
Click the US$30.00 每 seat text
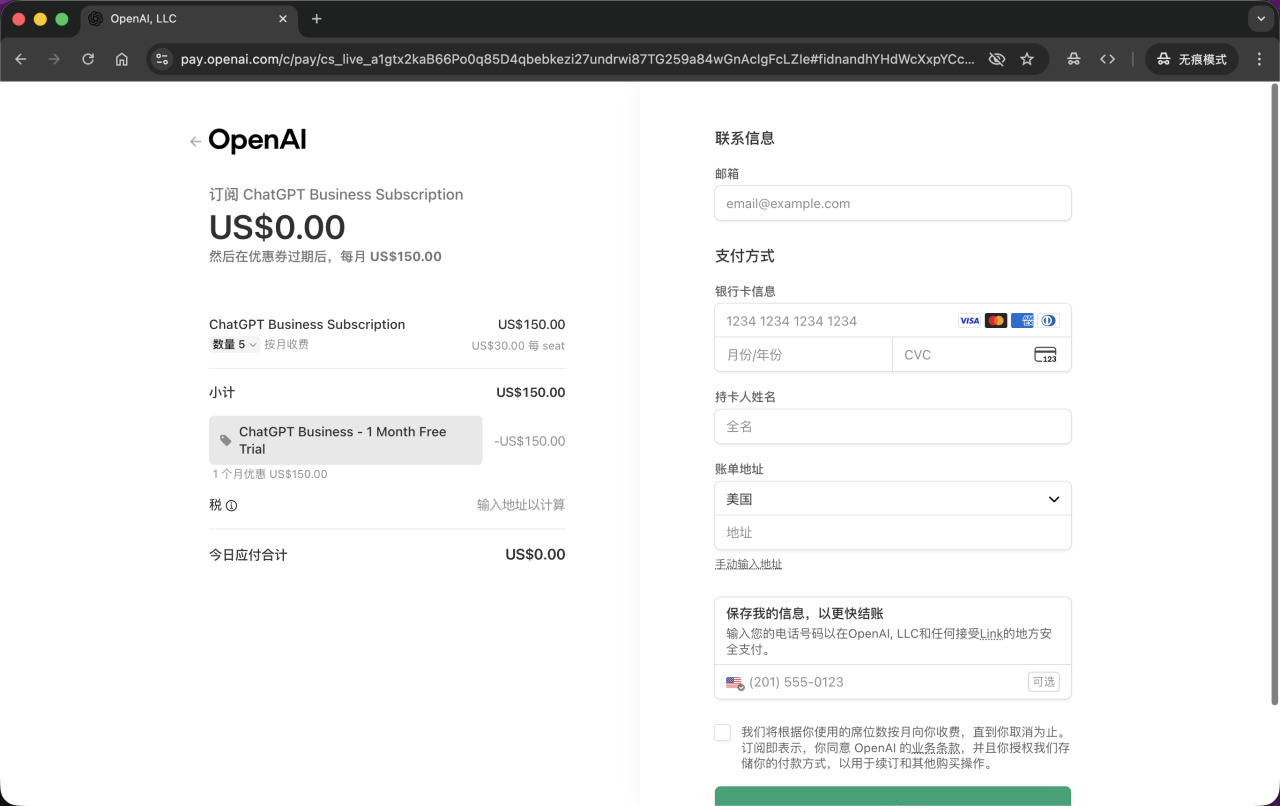518,346
